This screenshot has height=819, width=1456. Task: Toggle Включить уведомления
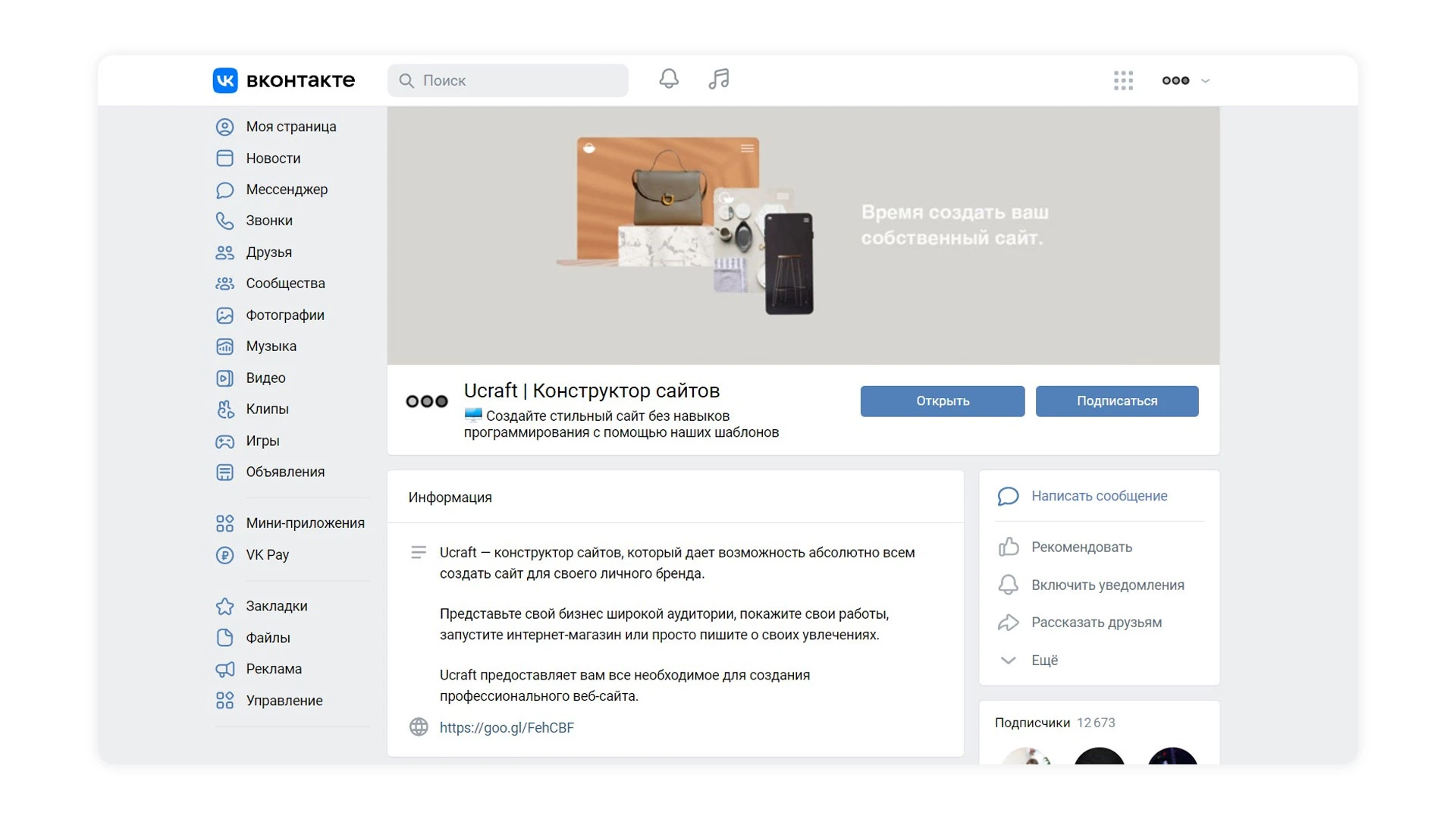point(1107,585)
